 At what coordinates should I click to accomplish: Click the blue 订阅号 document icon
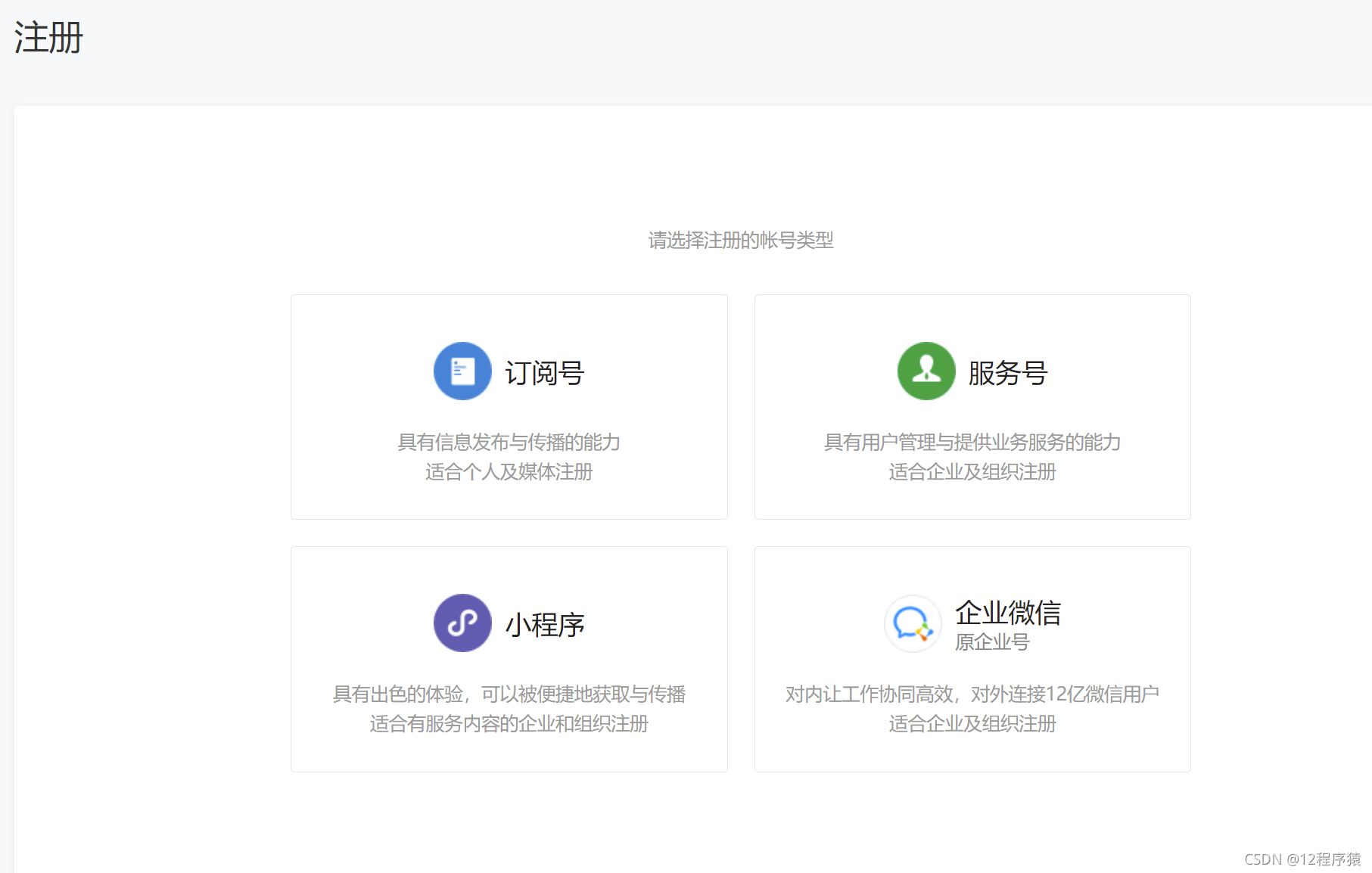point(462,371)
